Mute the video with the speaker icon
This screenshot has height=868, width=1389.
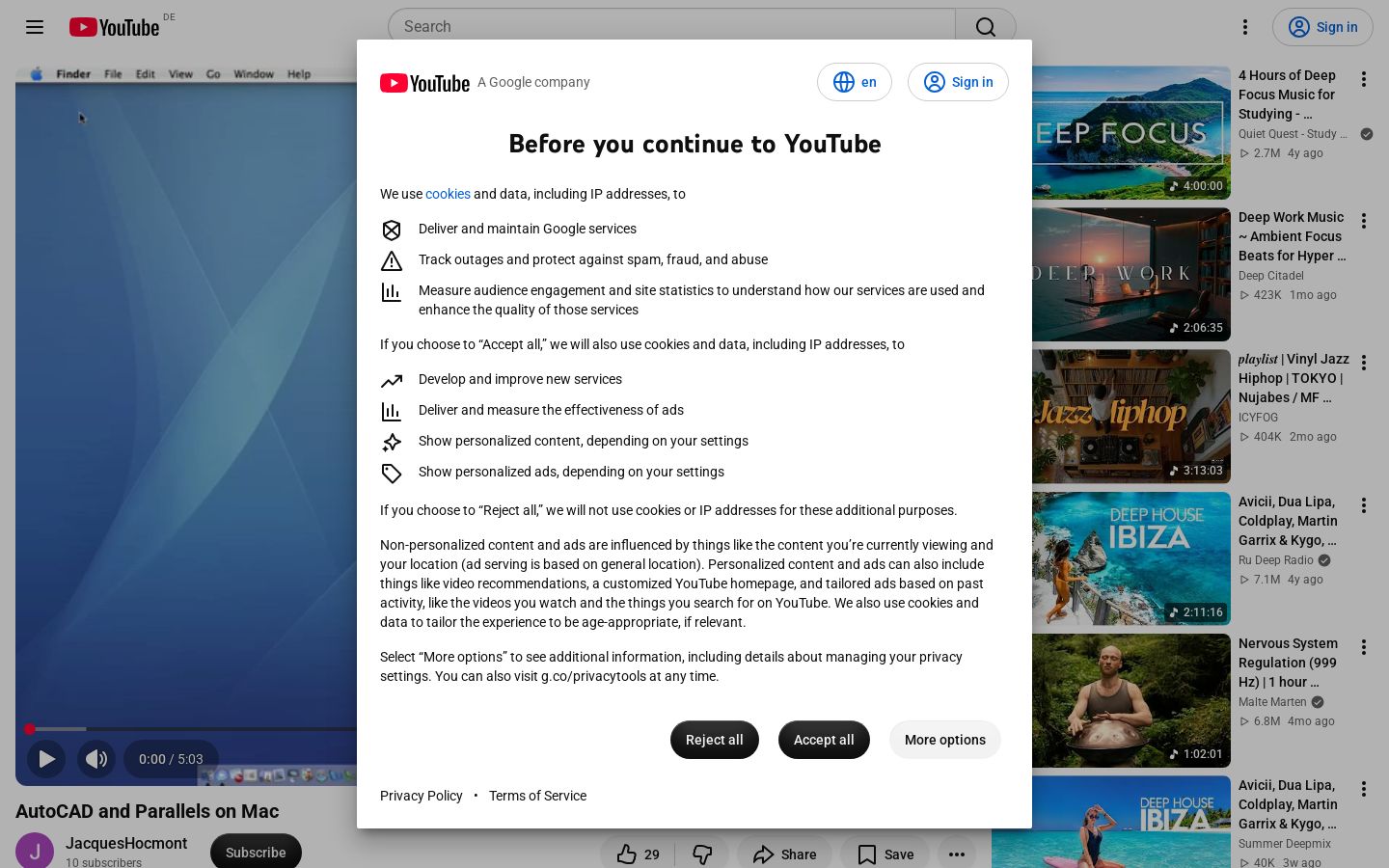[96, 759]
